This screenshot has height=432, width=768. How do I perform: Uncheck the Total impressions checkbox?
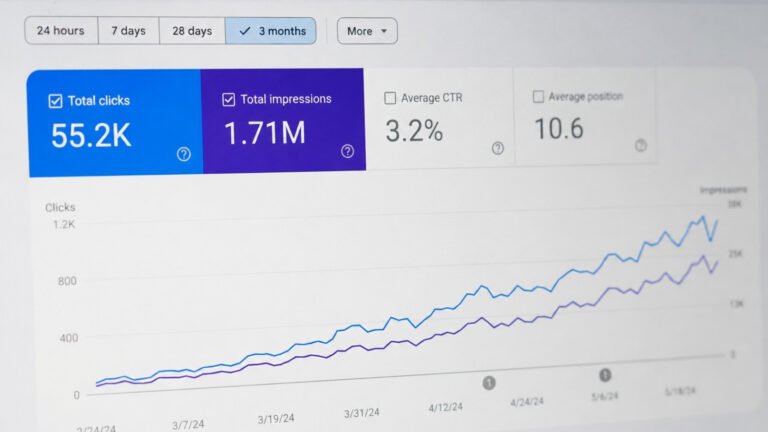(228, 99)
